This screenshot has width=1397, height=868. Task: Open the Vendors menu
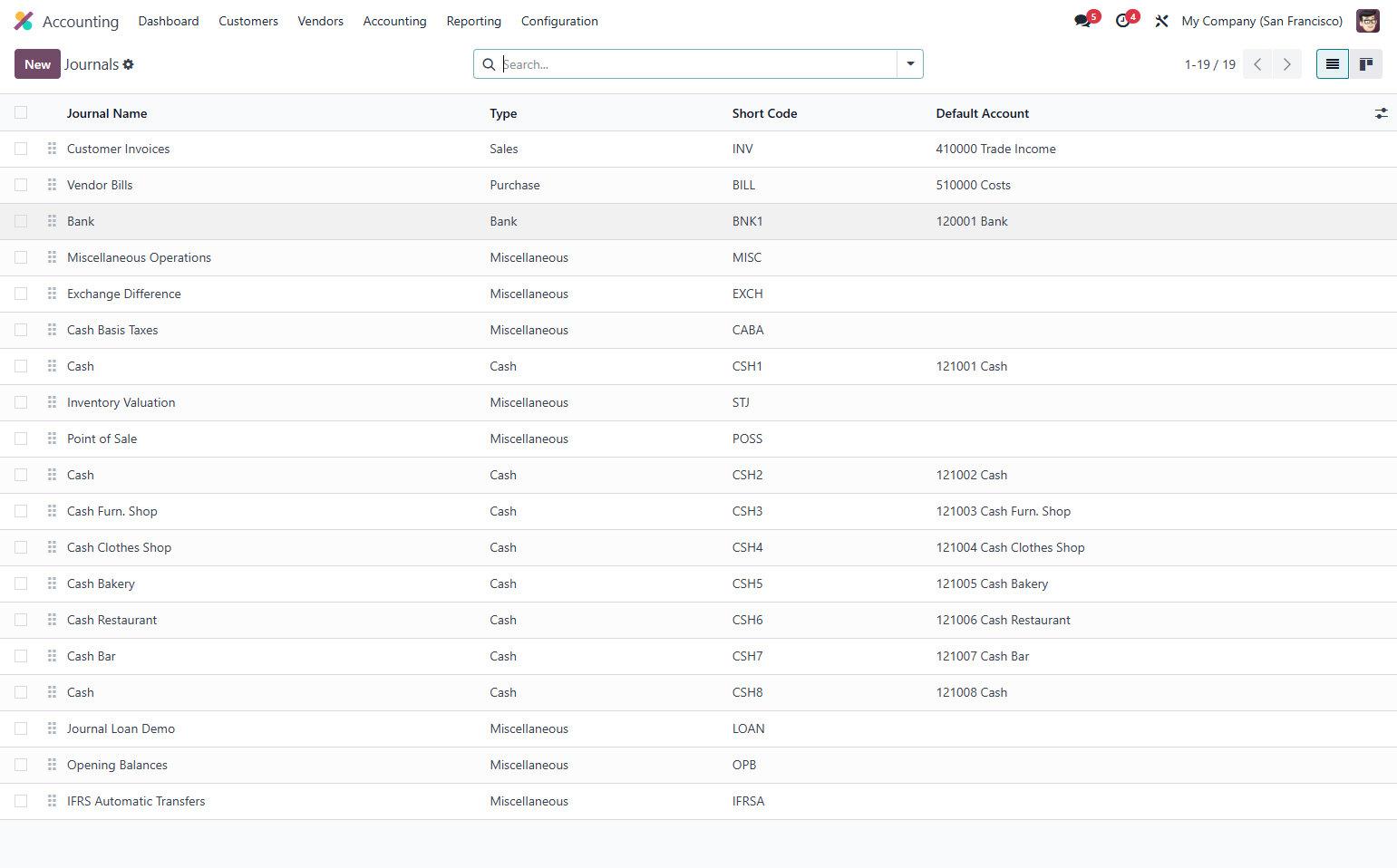(321, 21)
